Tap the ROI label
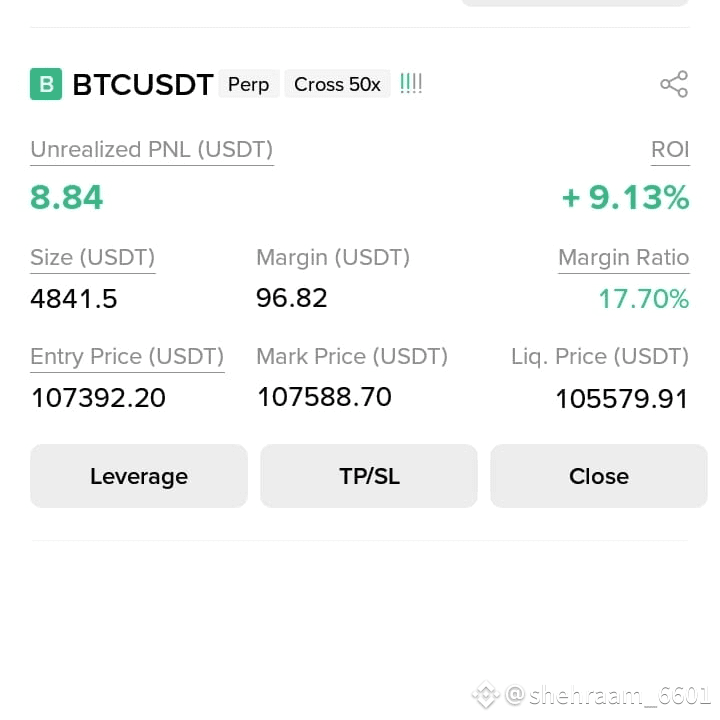The height and width of the screenshot is (720, 720). 670,150
